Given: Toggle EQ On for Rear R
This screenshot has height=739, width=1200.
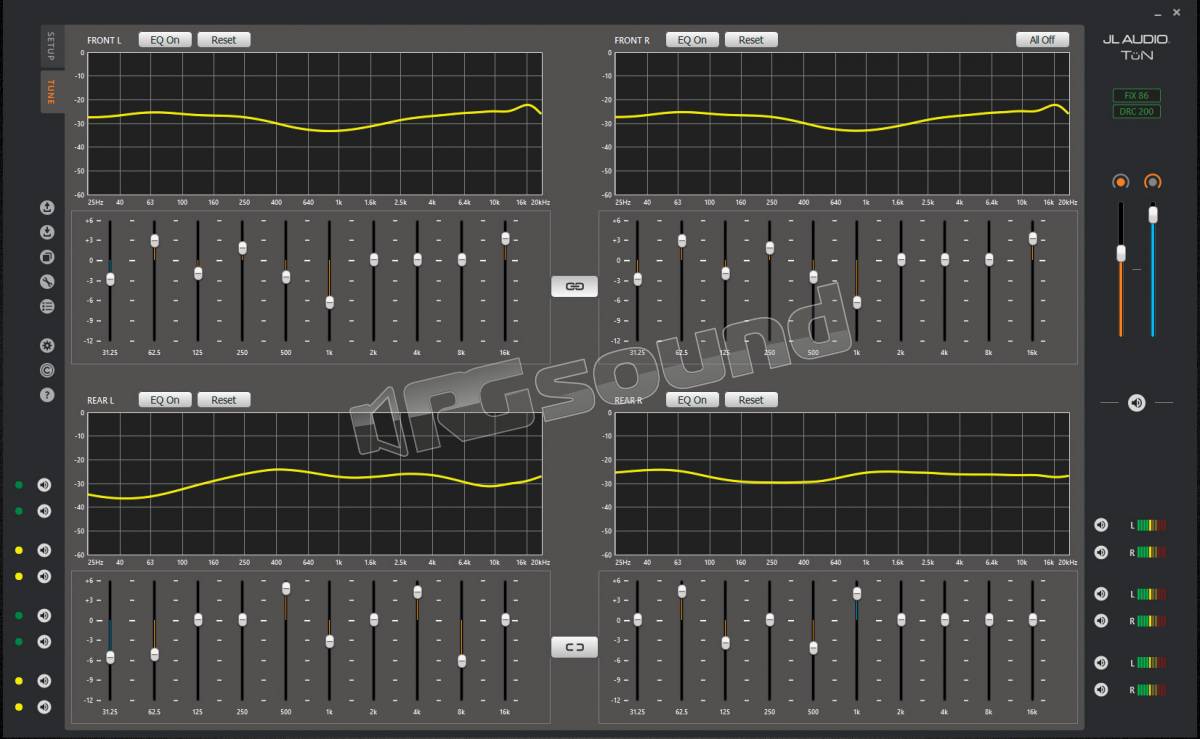Looking at the screenshot, I should coord(692,400).
